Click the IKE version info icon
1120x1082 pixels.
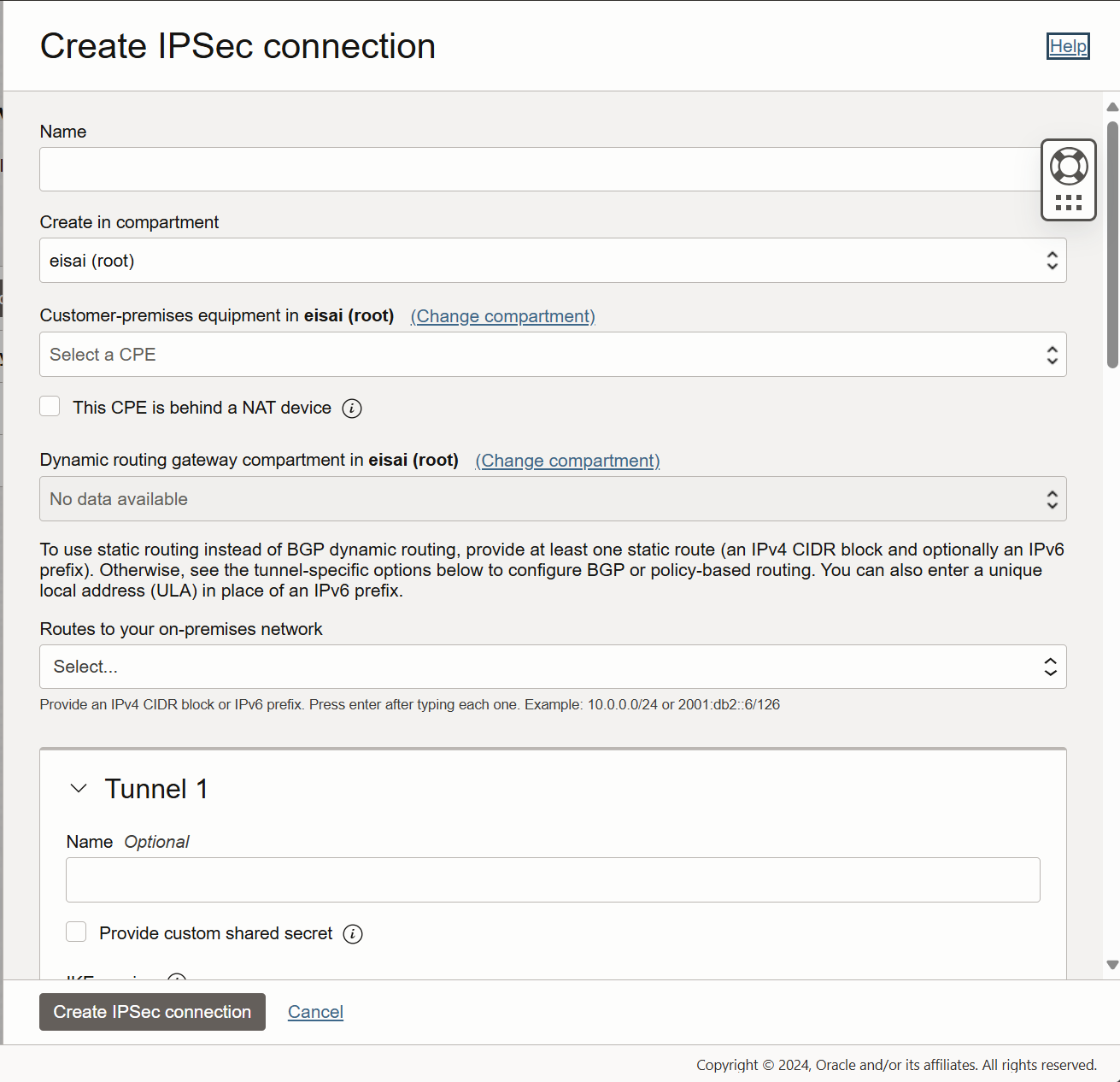point(177,981)
